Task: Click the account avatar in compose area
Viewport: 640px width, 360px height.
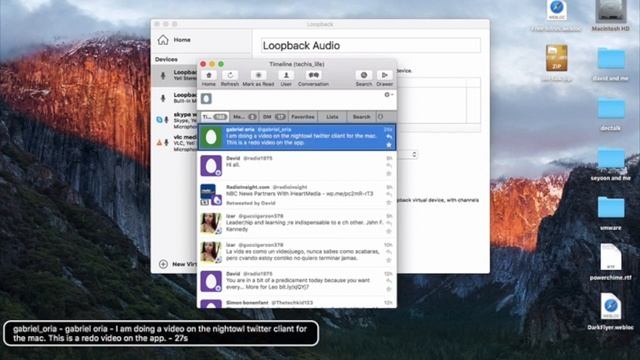Action: click(206, 98)
